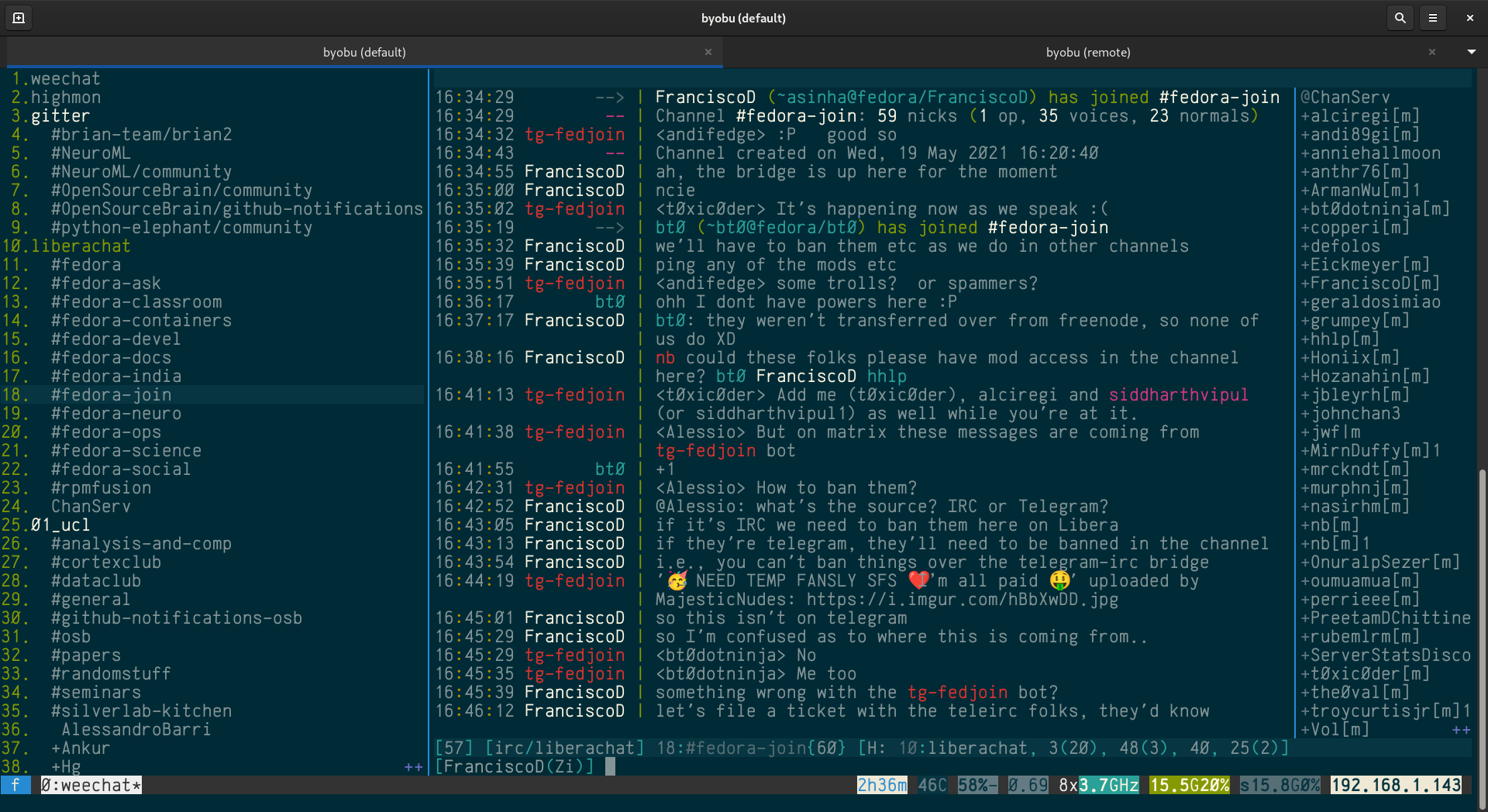1488x812 pixels.
Task: Expand the tab list dropdown arrow
Action: coord(1471,52)
